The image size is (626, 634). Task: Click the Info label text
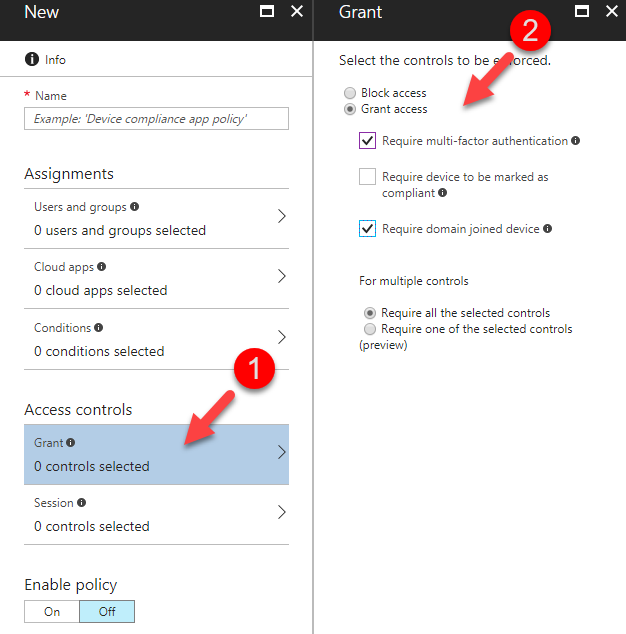pos(55,60)
